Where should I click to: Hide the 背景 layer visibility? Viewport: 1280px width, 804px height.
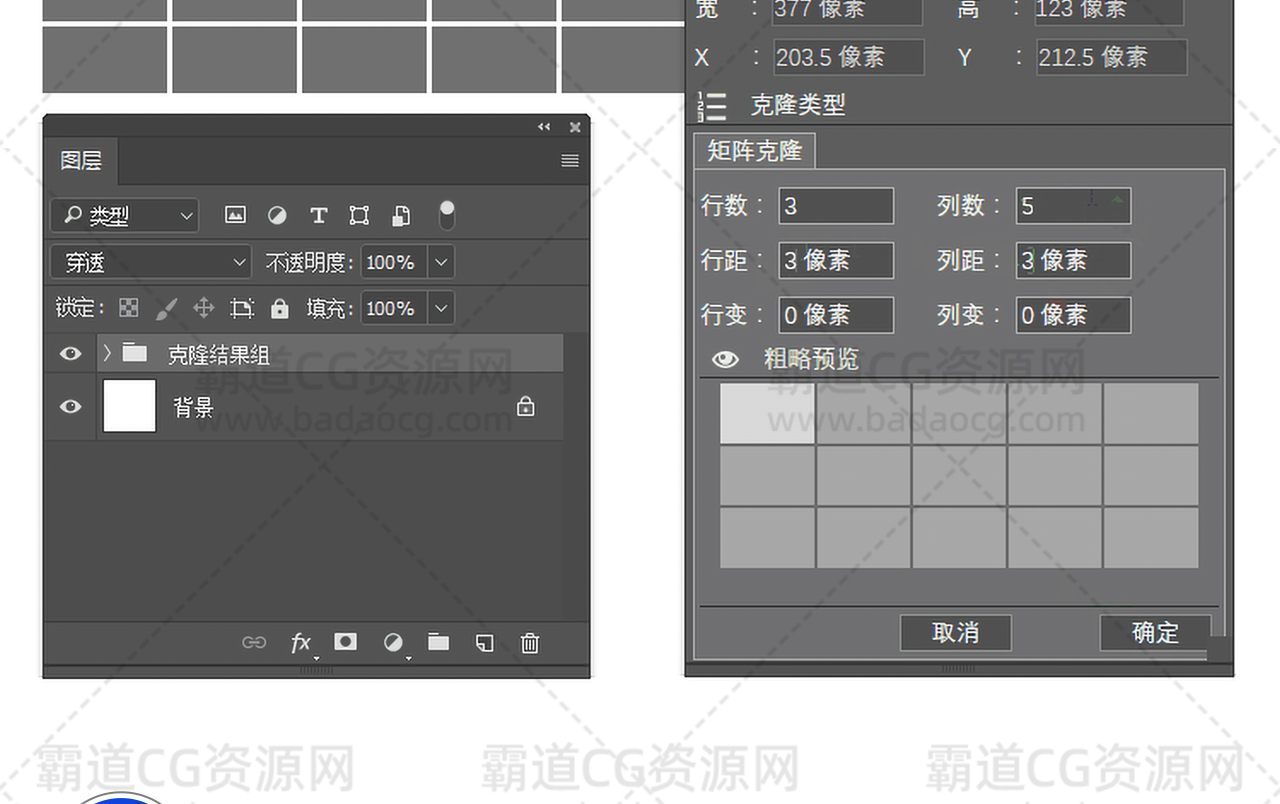(x=70, y=406)
